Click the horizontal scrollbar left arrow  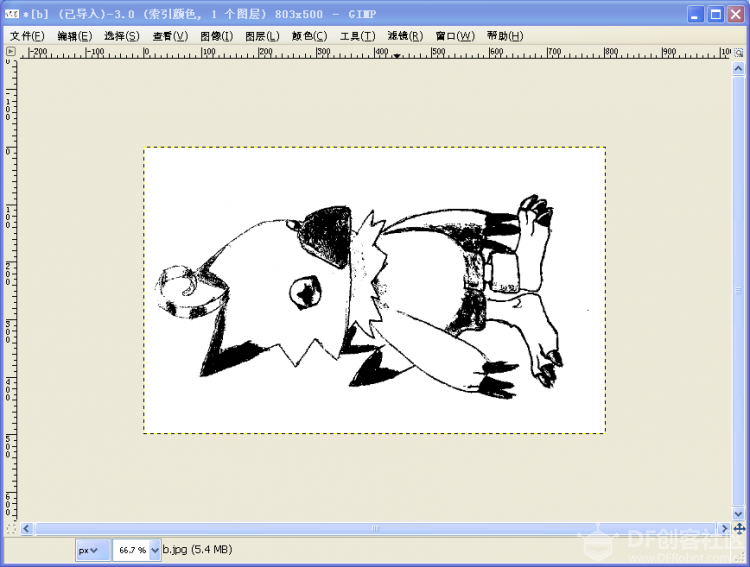(27, 529)
